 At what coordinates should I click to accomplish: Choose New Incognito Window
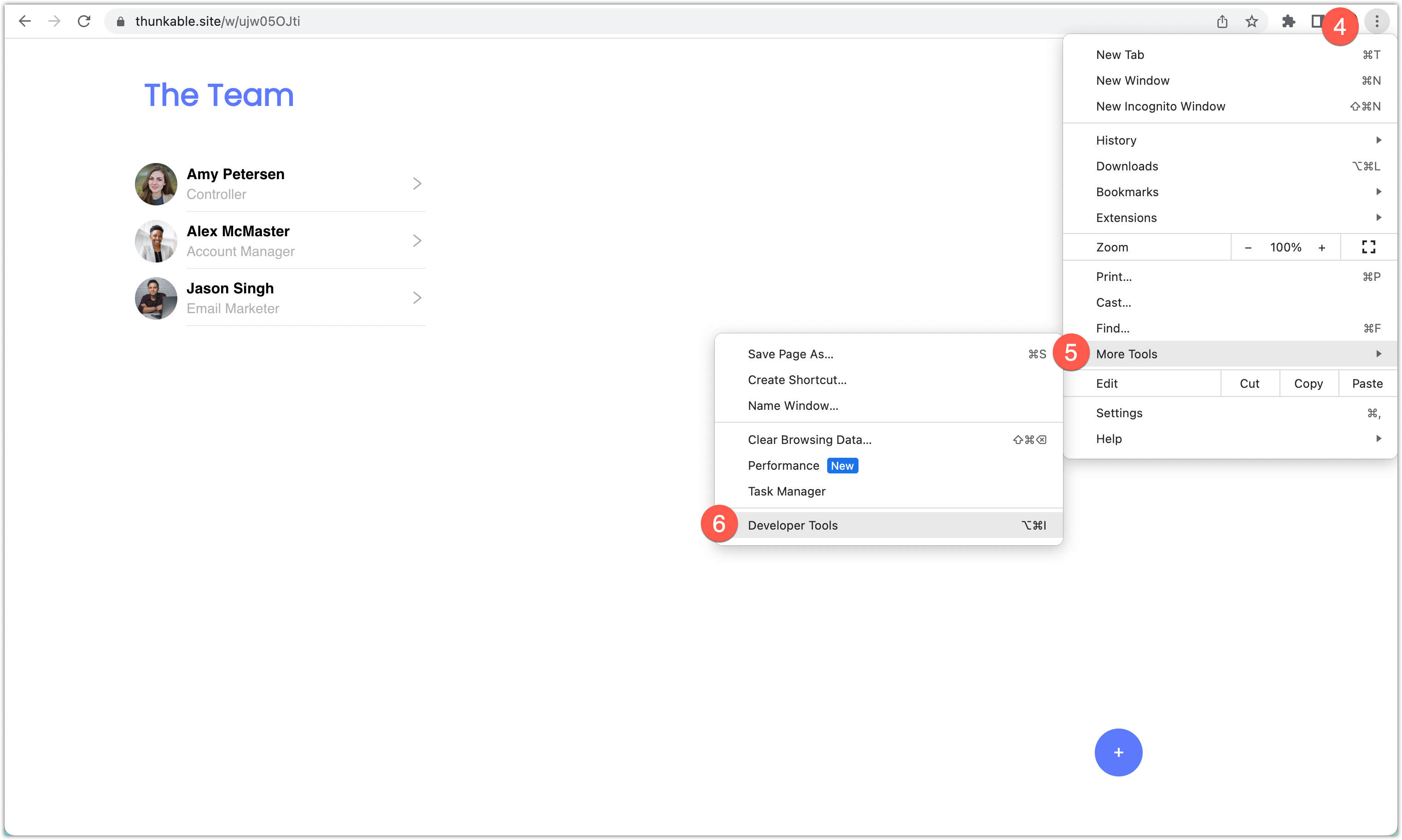(x=1160, y=106)
